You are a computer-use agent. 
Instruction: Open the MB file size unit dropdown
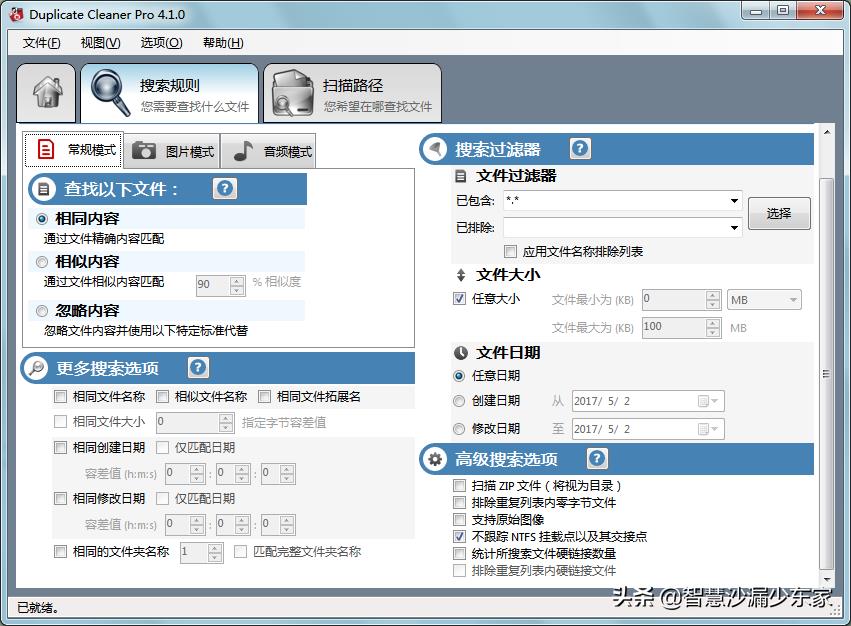(764, 300)
